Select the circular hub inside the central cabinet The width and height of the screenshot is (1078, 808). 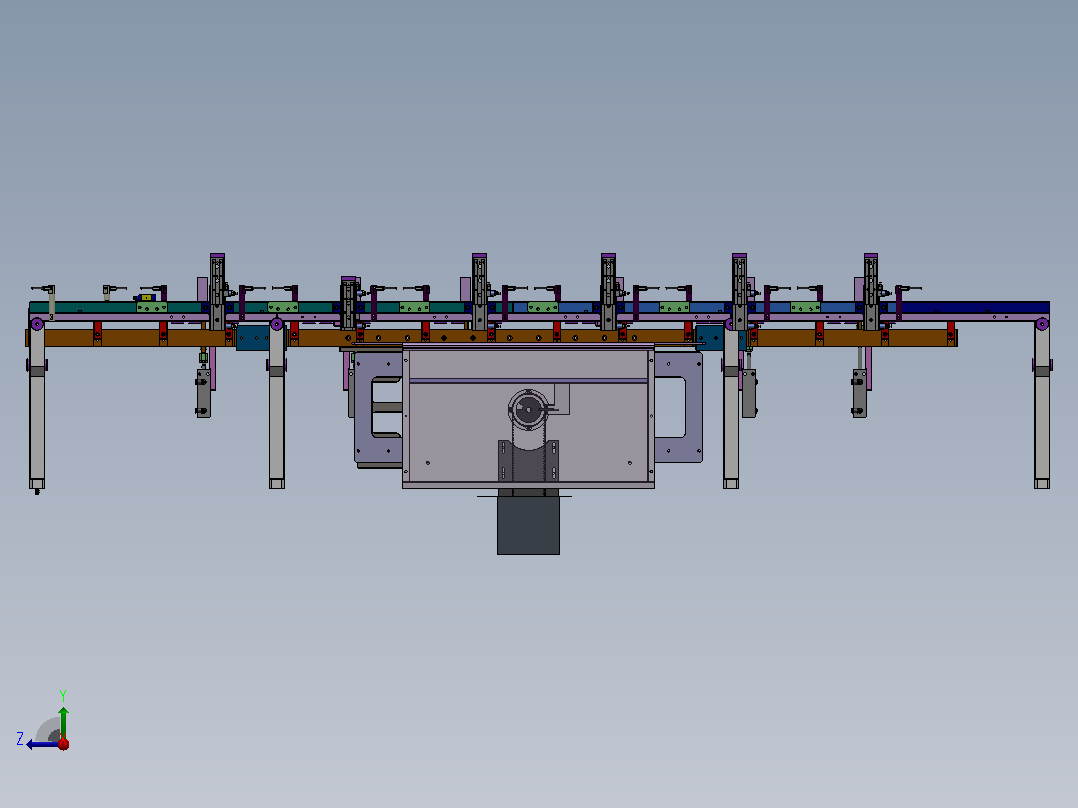pos(528,411)
